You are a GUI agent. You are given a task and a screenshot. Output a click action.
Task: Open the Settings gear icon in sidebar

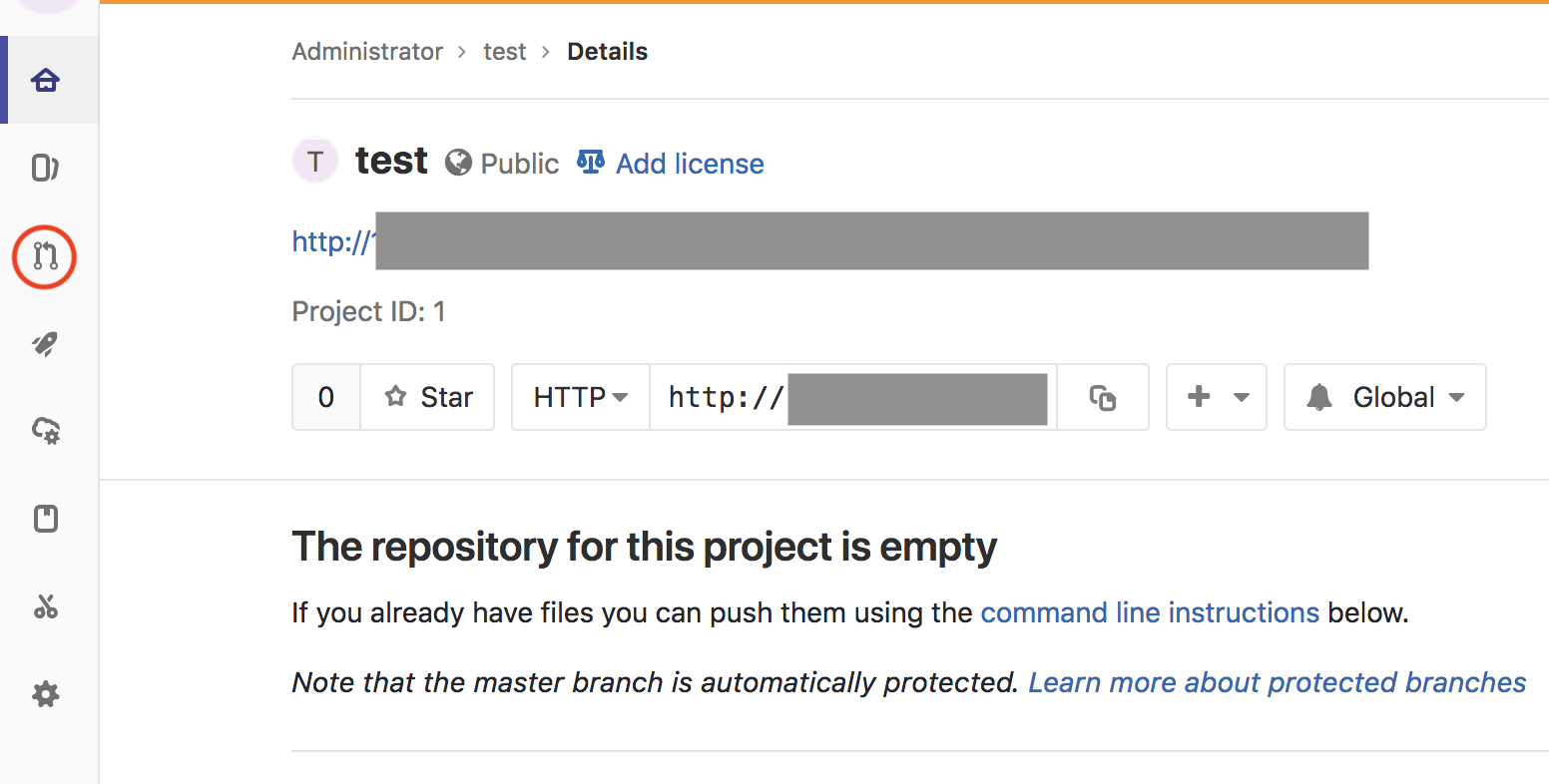46,694
